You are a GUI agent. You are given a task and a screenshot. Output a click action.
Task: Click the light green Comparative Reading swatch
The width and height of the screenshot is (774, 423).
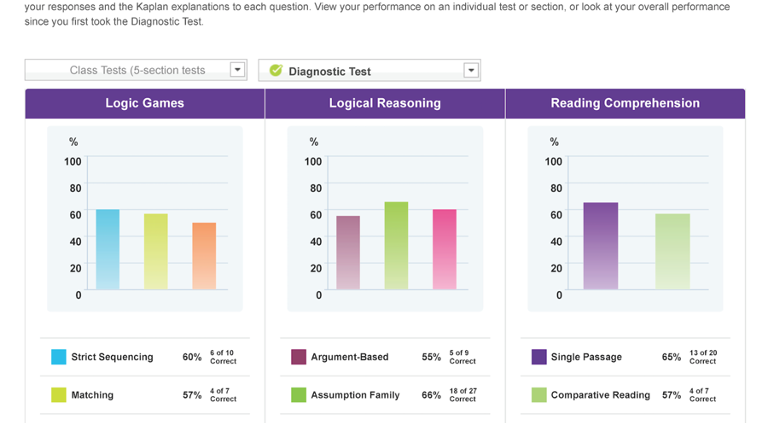pos(539,395)
